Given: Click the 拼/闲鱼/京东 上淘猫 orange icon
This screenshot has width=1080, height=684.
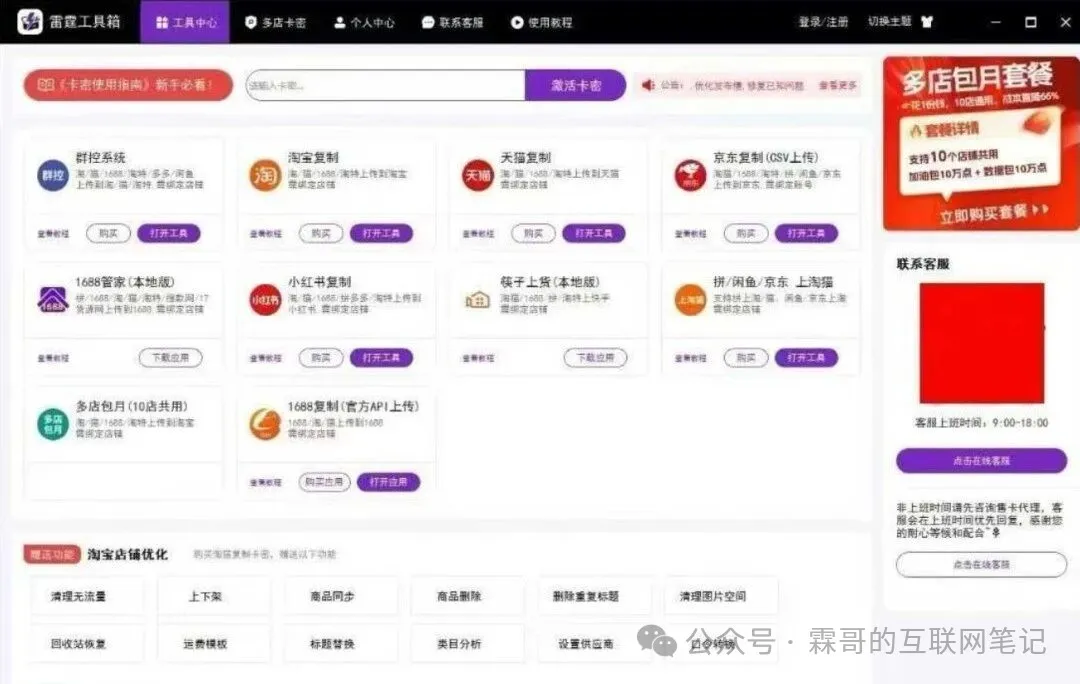Looking at the screenshot, I should tap(690, 299).
